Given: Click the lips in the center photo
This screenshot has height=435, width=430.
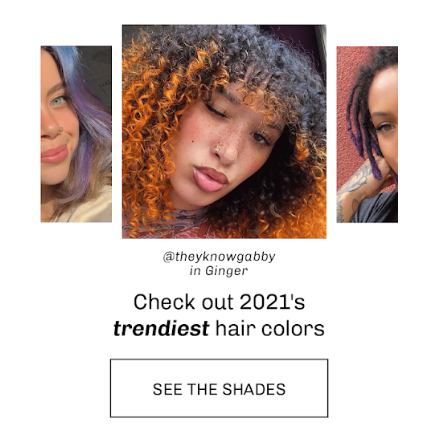Looking at the screenshot, I should 210,178.
